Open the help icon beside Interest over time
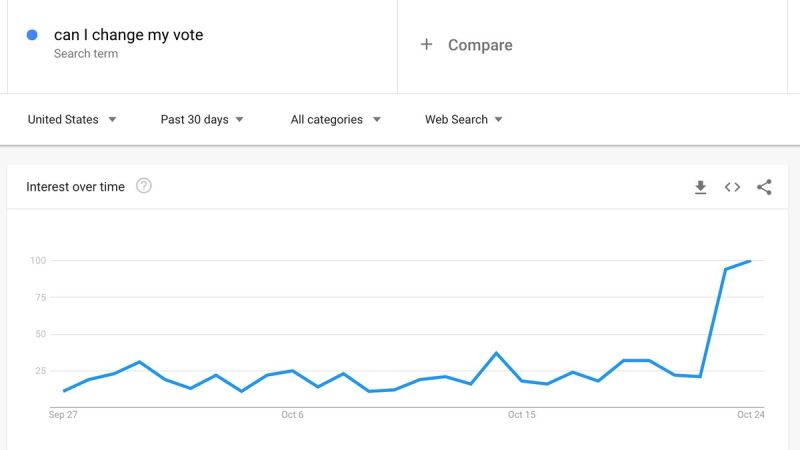The height and width of the screenshot is (450, 800). tap(143, 186)
